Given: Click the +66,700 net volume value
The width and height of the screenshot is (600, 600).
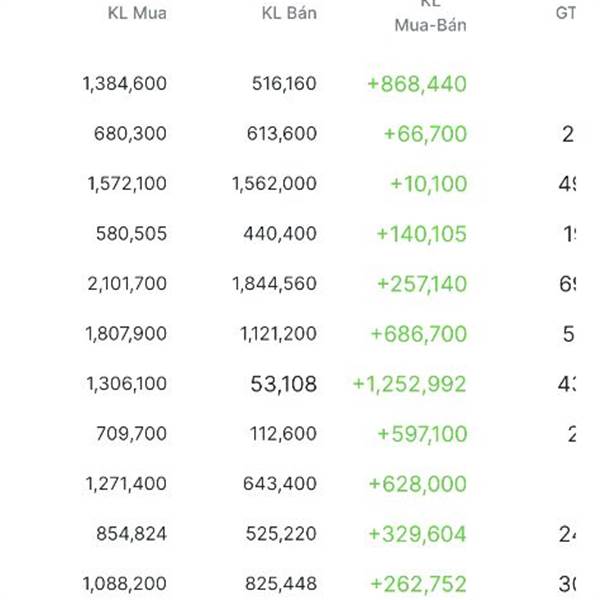Looking at the screenshot, I should [425, 134].
